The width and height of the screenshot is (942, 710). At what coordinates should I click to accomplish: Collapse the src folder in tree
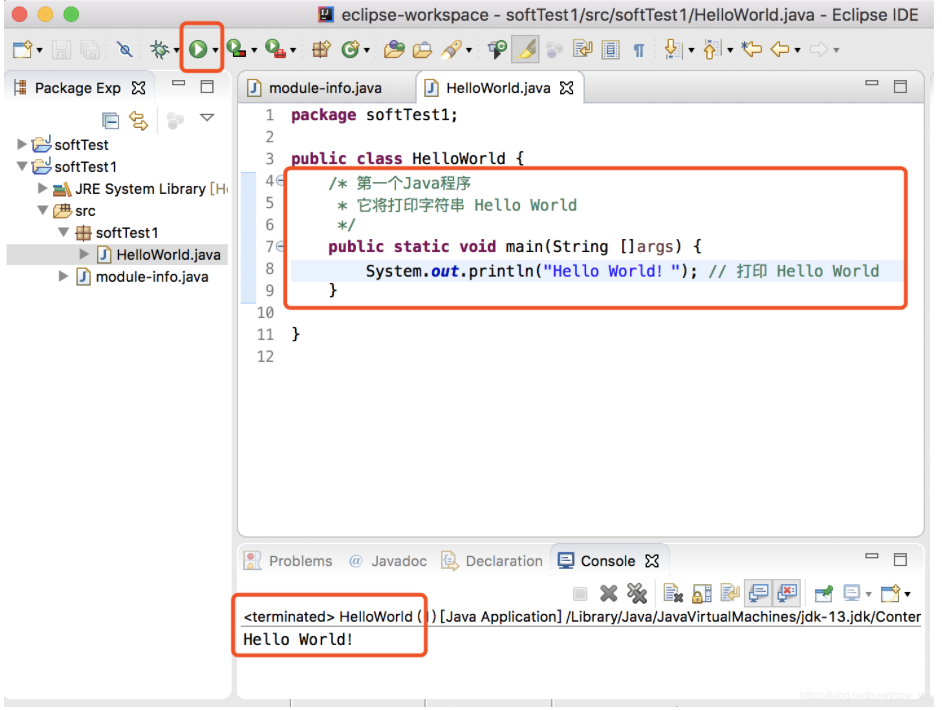tap(43, 211)
